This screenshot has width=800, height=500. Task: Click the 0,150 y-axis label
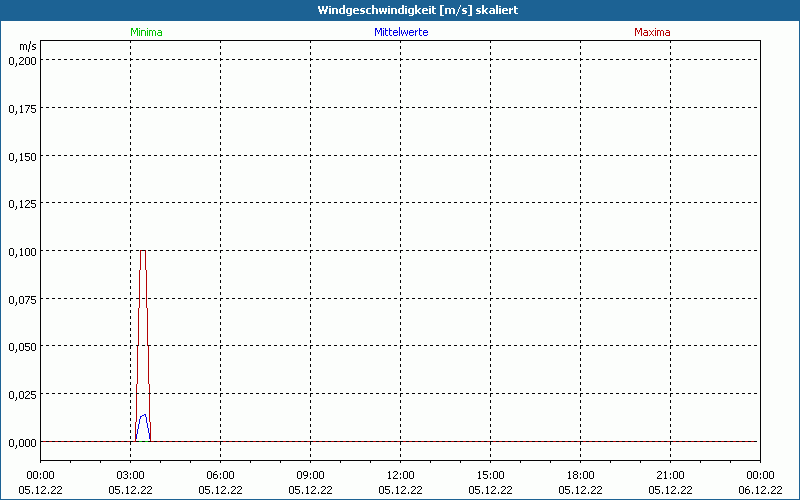coord(22,157)
